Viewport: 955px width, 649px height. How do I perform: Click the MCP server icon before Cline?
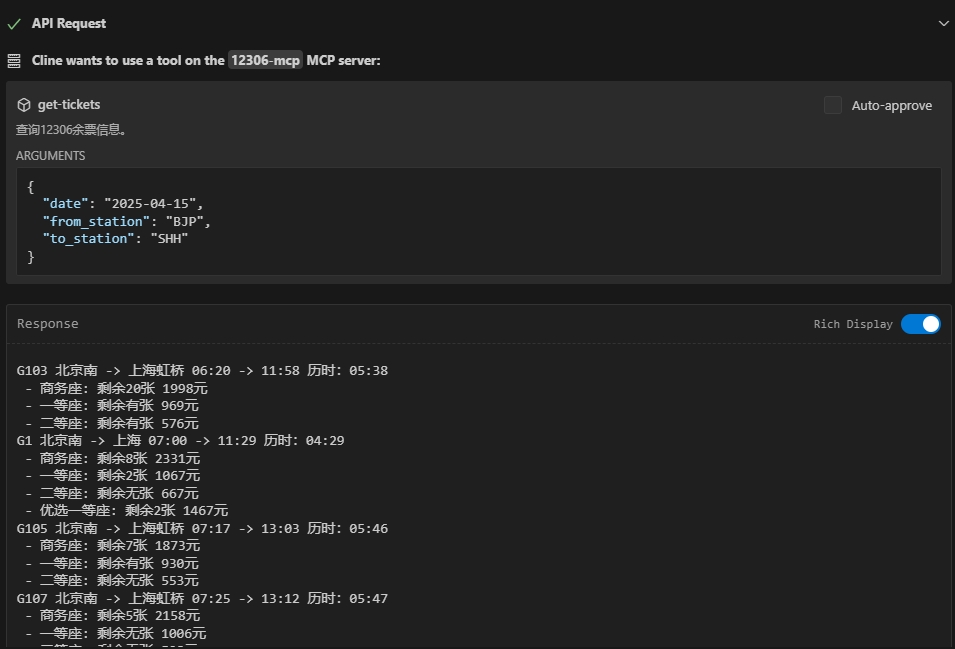(14, 61)
